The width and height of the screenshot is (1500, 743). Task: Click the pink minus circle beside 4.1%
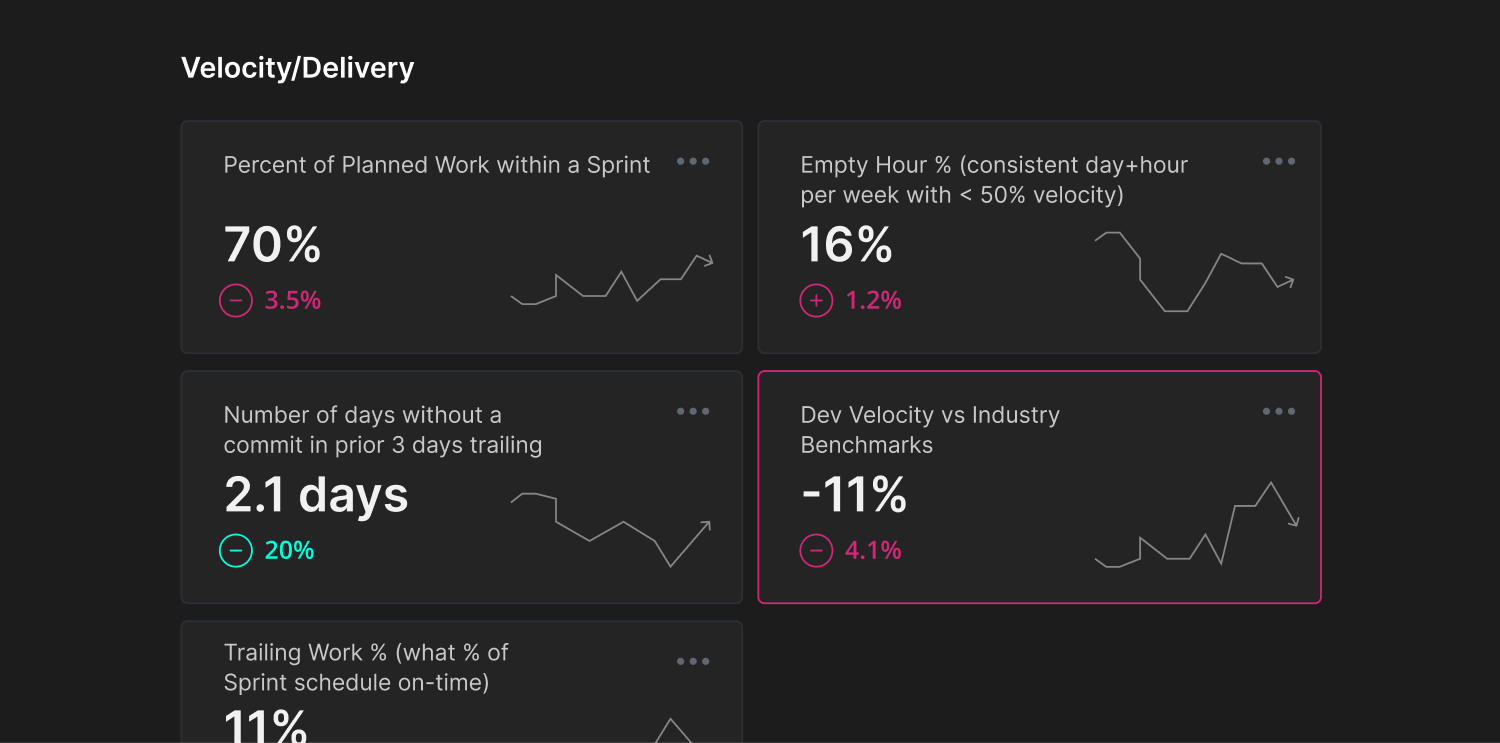(816, 550)
